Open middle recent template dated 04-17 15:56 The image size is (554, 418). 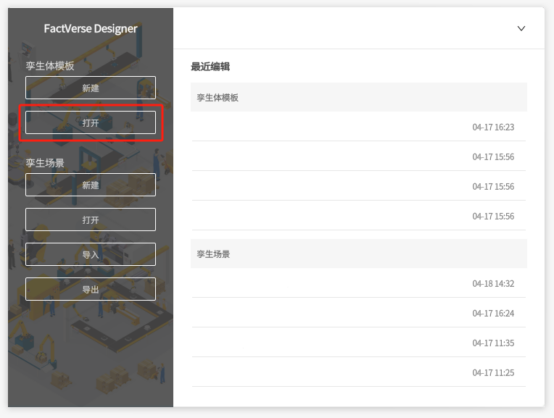coord(359,186)
